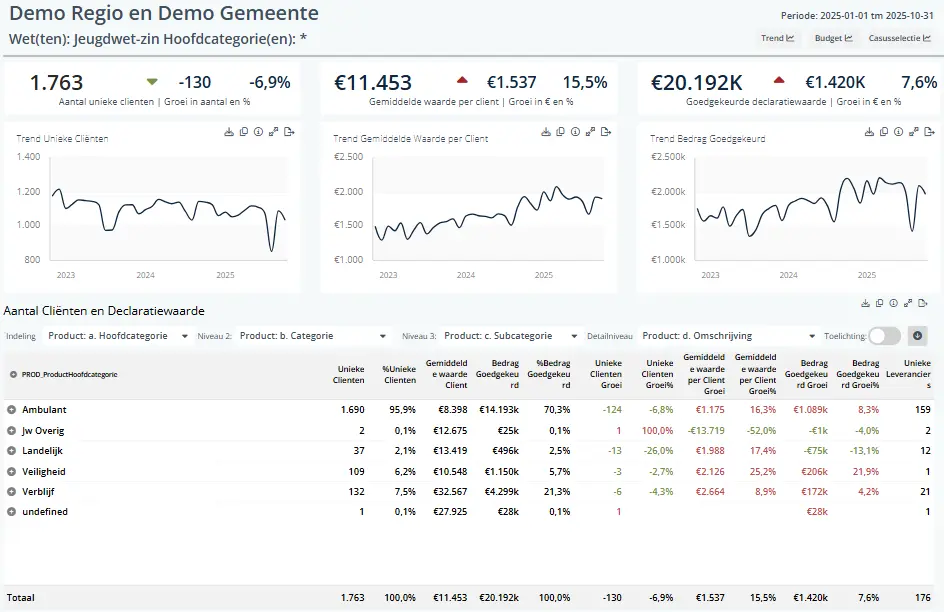Download the Trend Unieke Cliënten chart
Viewport: 944px width, 612px height.
point(228,132)
